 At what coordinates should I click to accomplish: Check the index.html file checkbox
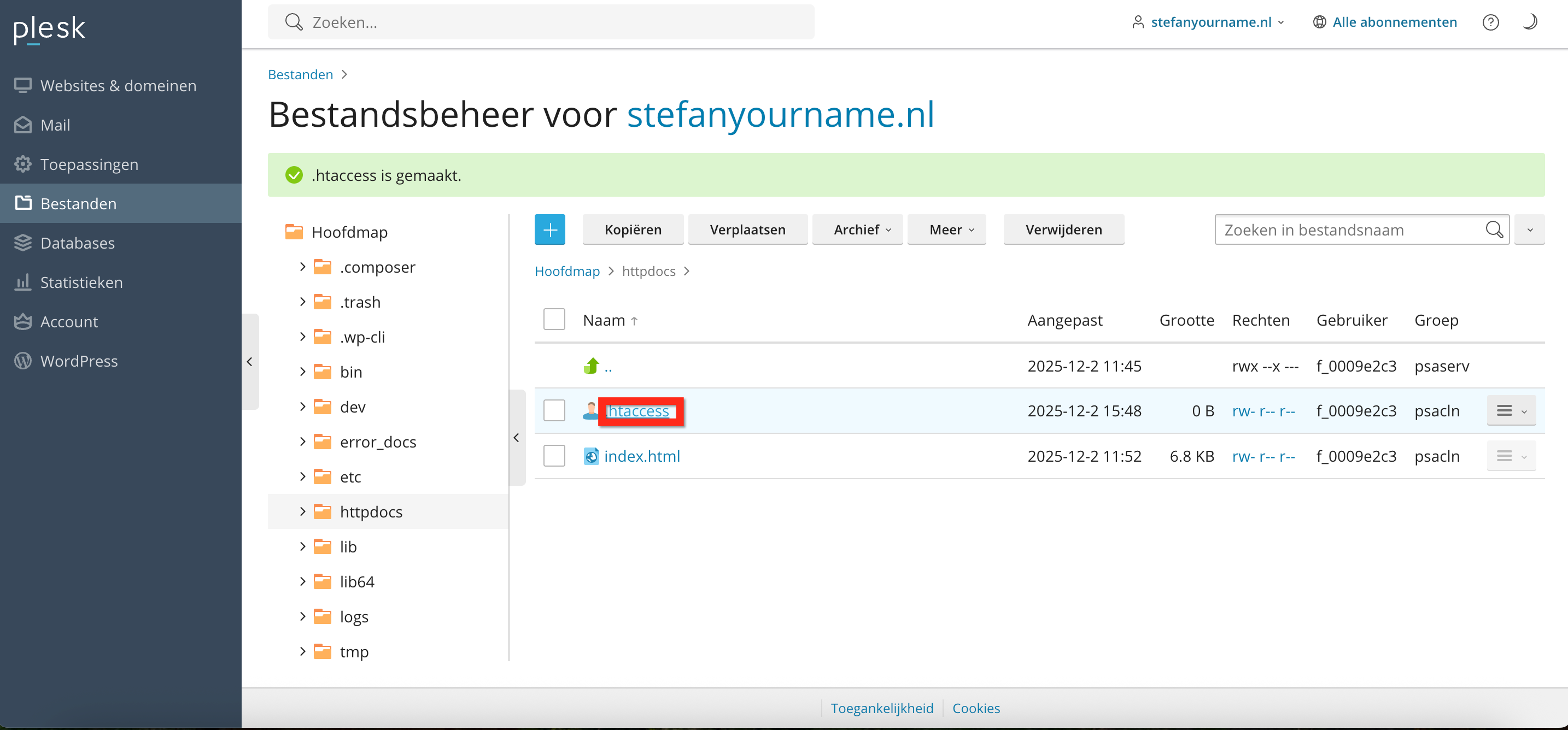[x=554, y=456]
